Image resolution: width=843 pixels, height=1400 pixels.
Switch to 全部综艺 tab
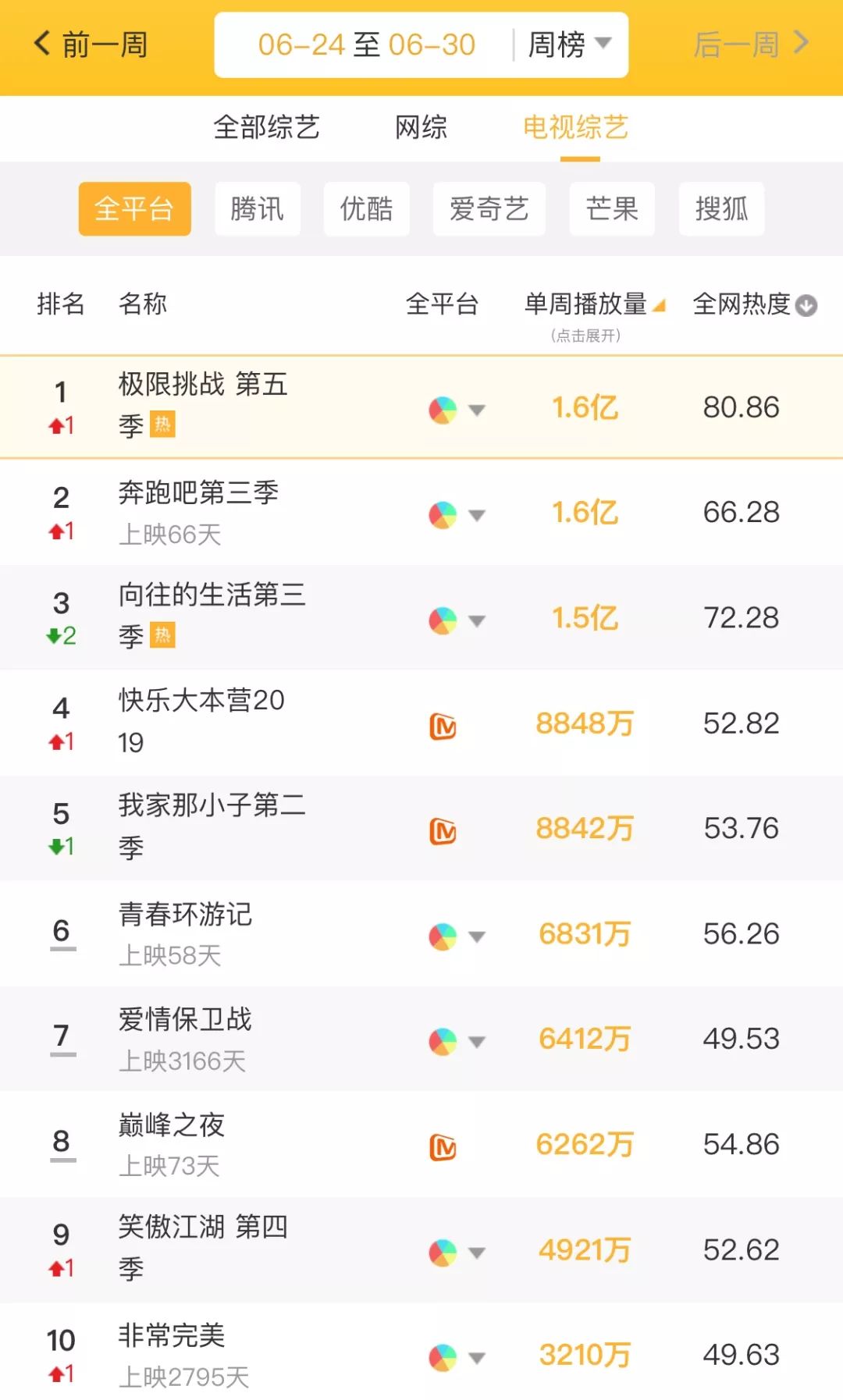(266, 127)
